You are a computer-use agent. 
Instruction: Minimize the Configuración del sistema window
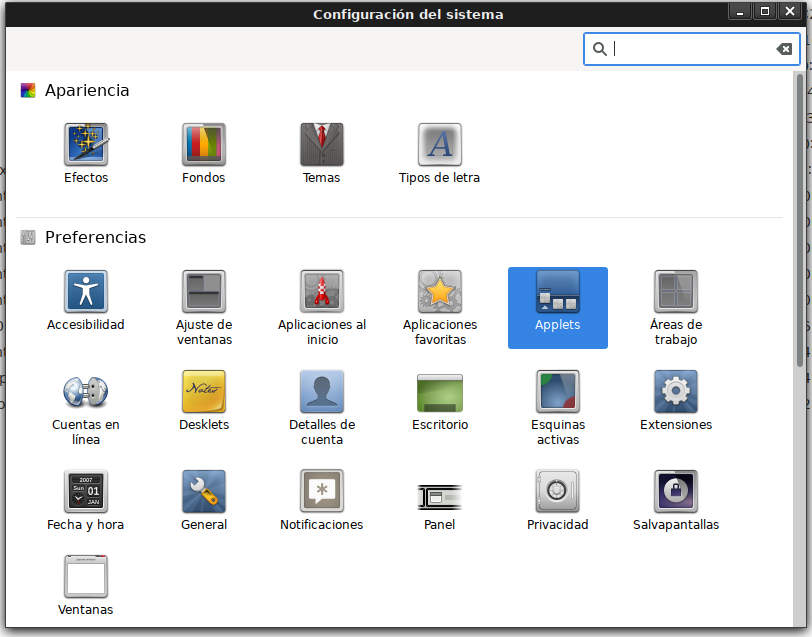pyautogui.click(x=741, y=11)
